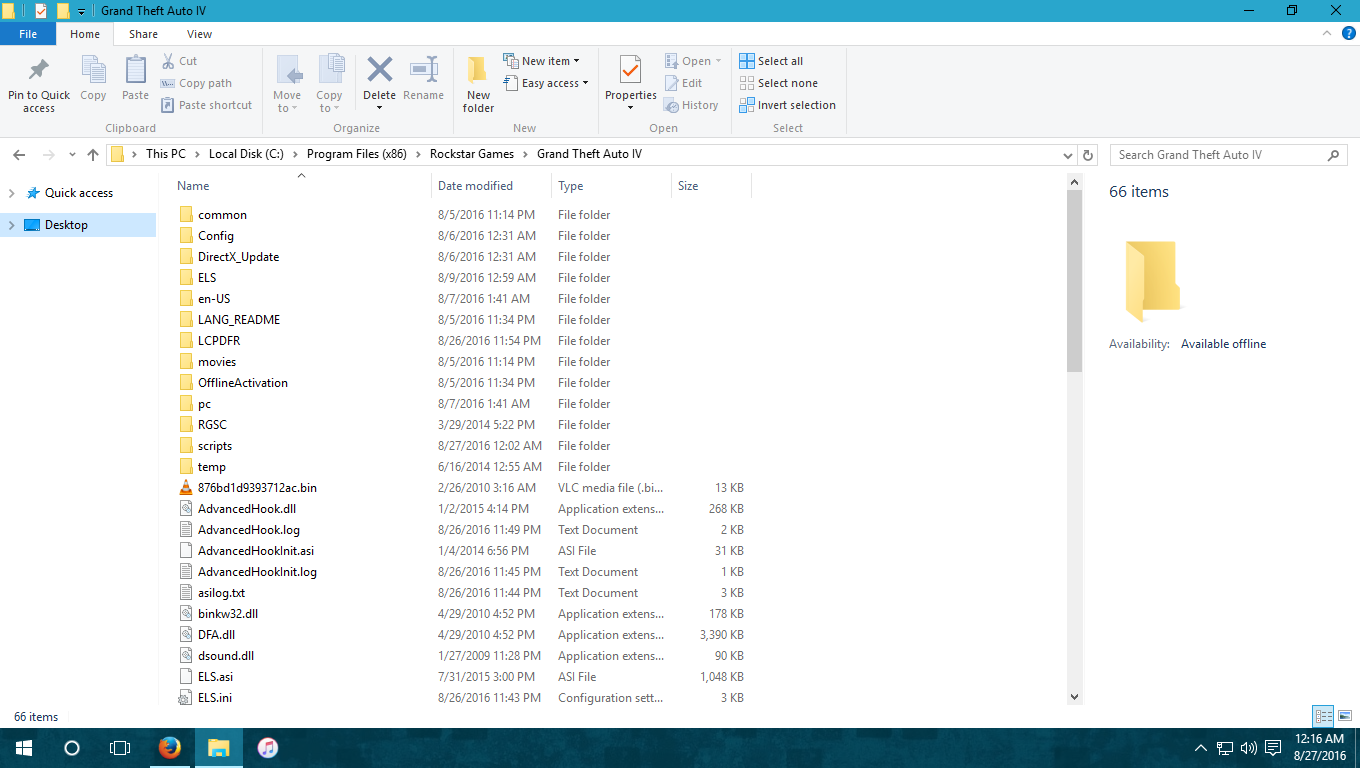Click the Pin to Quick access icon
This screenshot has width=1360, height=768.
pyautogui.click(x=38, y=72)
